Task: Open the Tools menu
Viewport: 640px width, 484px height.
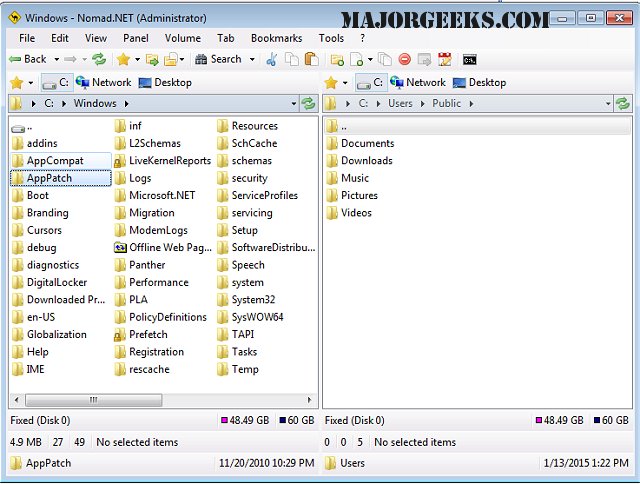Action: coord(331,38)
